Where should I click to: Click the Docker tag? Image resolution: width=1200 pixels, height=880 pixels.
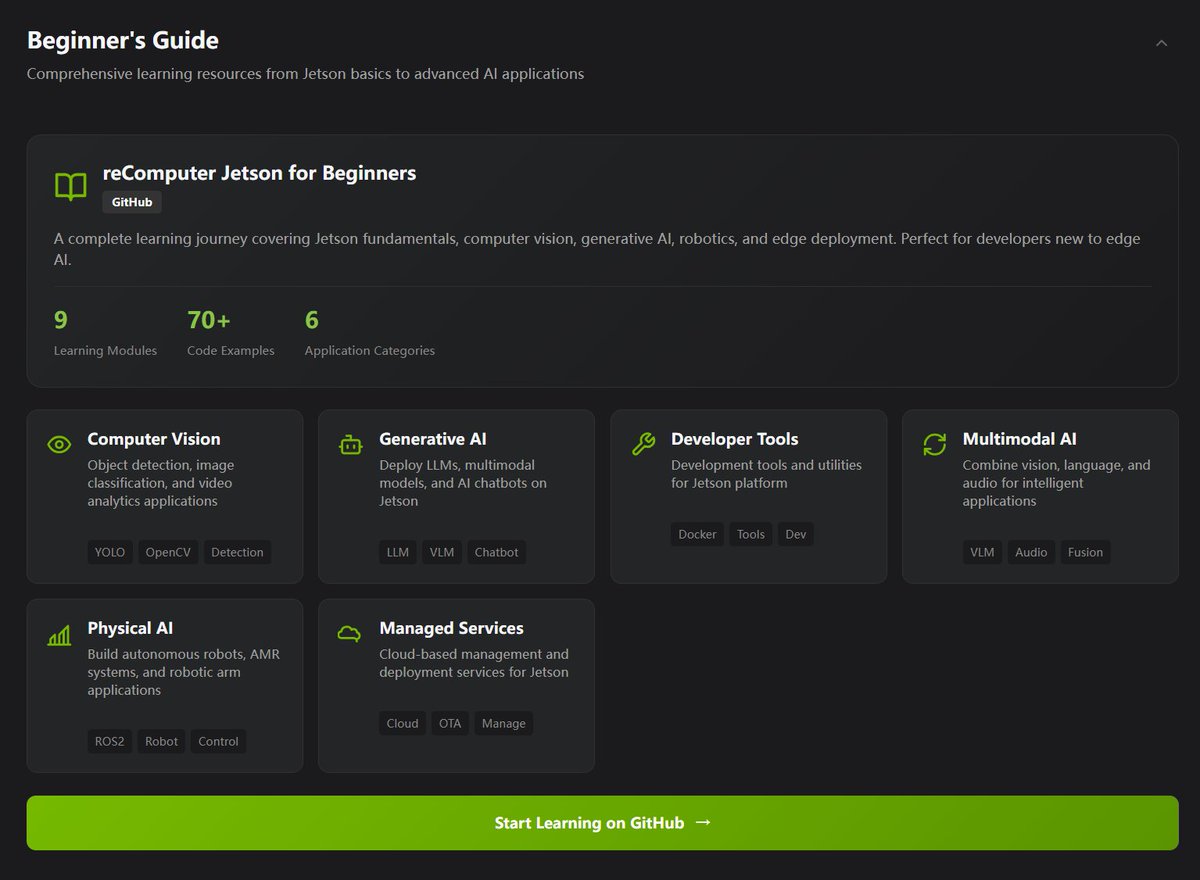pyautogui.click(x=697, y=534)
